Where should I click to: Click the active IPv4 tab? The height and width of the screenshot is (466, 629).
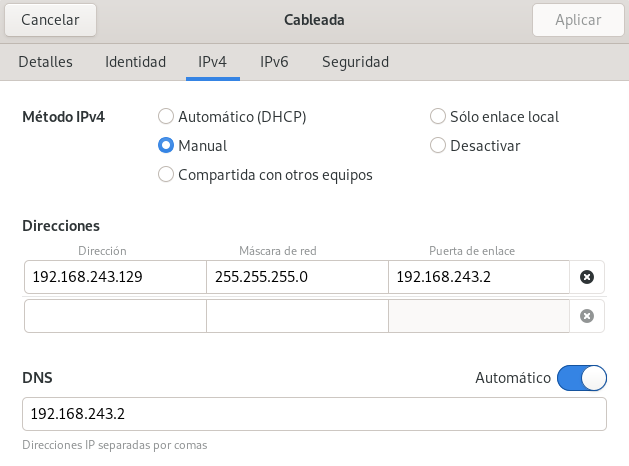(x=212, y=62)
